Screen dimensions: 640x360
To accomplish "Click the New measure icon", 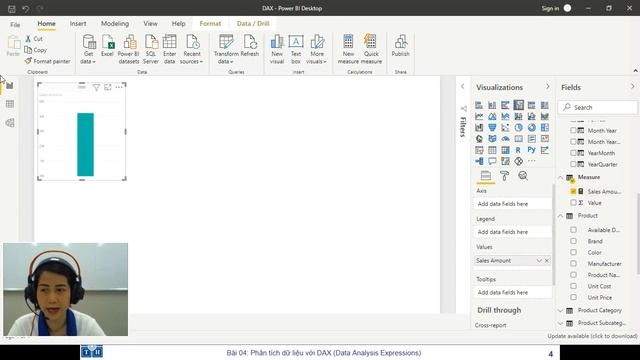I will (348, 49).
